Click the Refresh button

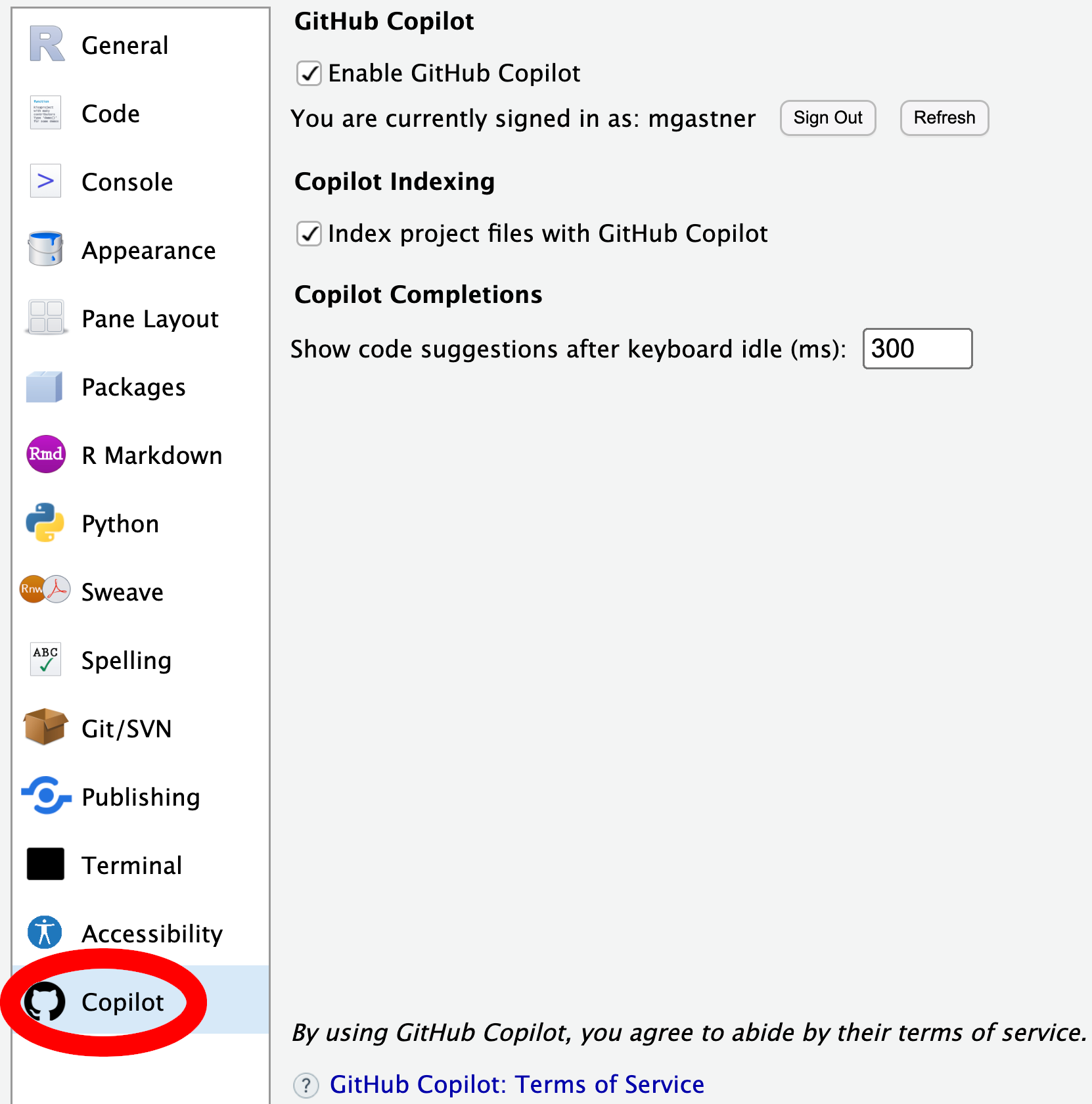[x=944, y=118]
